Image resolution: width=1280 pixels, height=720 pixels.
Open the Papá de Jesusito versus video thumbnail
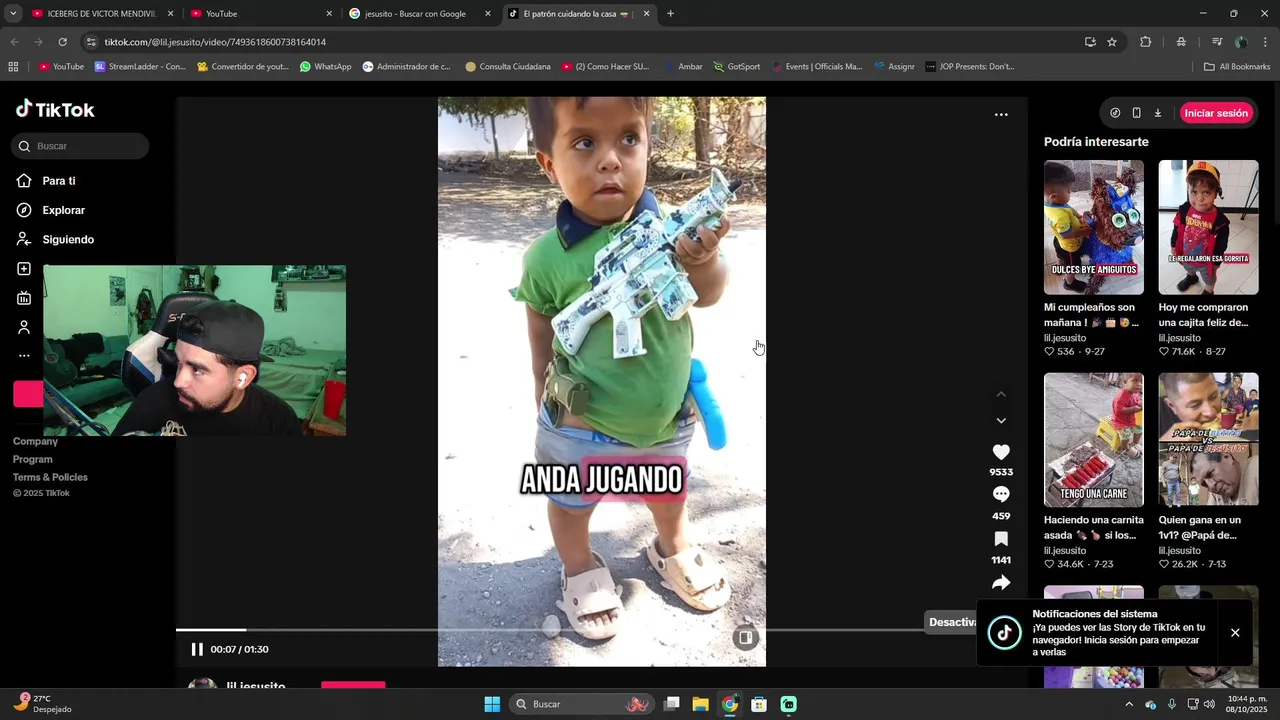pyautogui.click(x=1208, y=440)
